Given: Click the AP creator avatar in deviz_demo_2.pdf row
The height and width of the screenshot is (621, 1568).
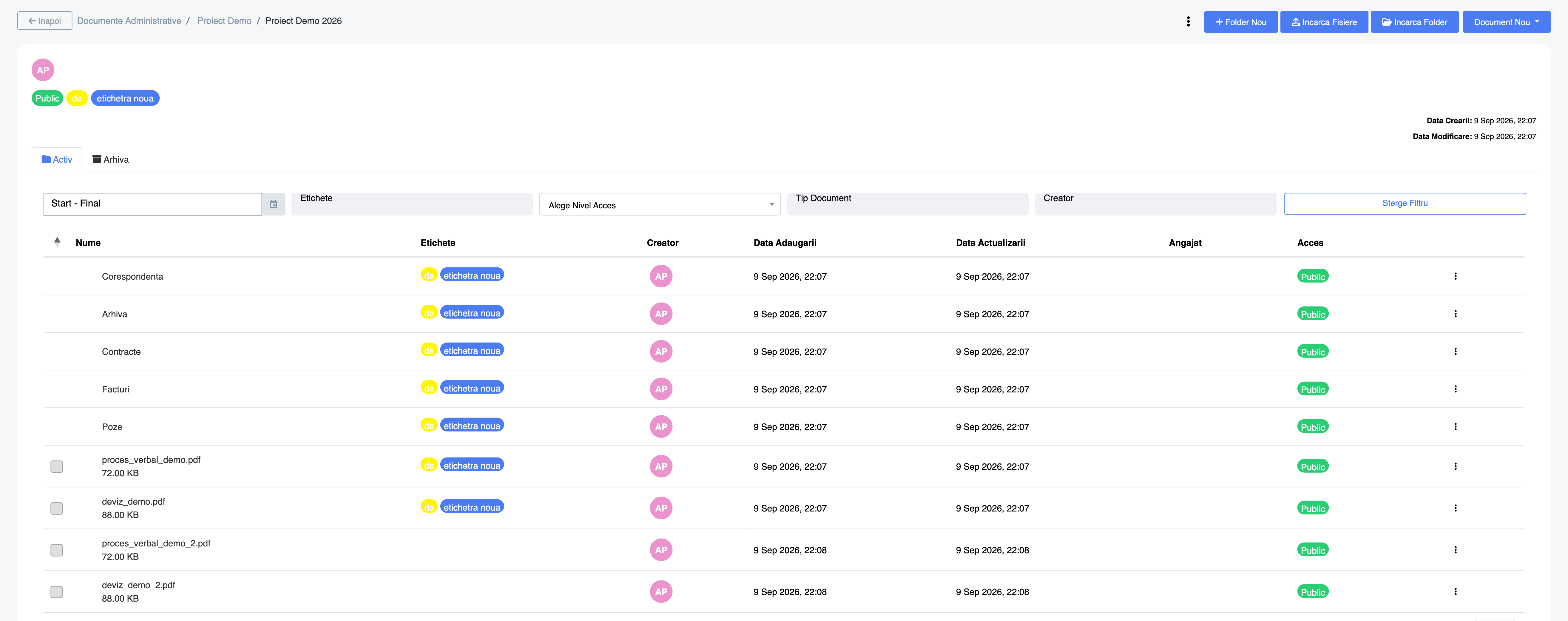Looking at the screenshot, I should 661,592.
